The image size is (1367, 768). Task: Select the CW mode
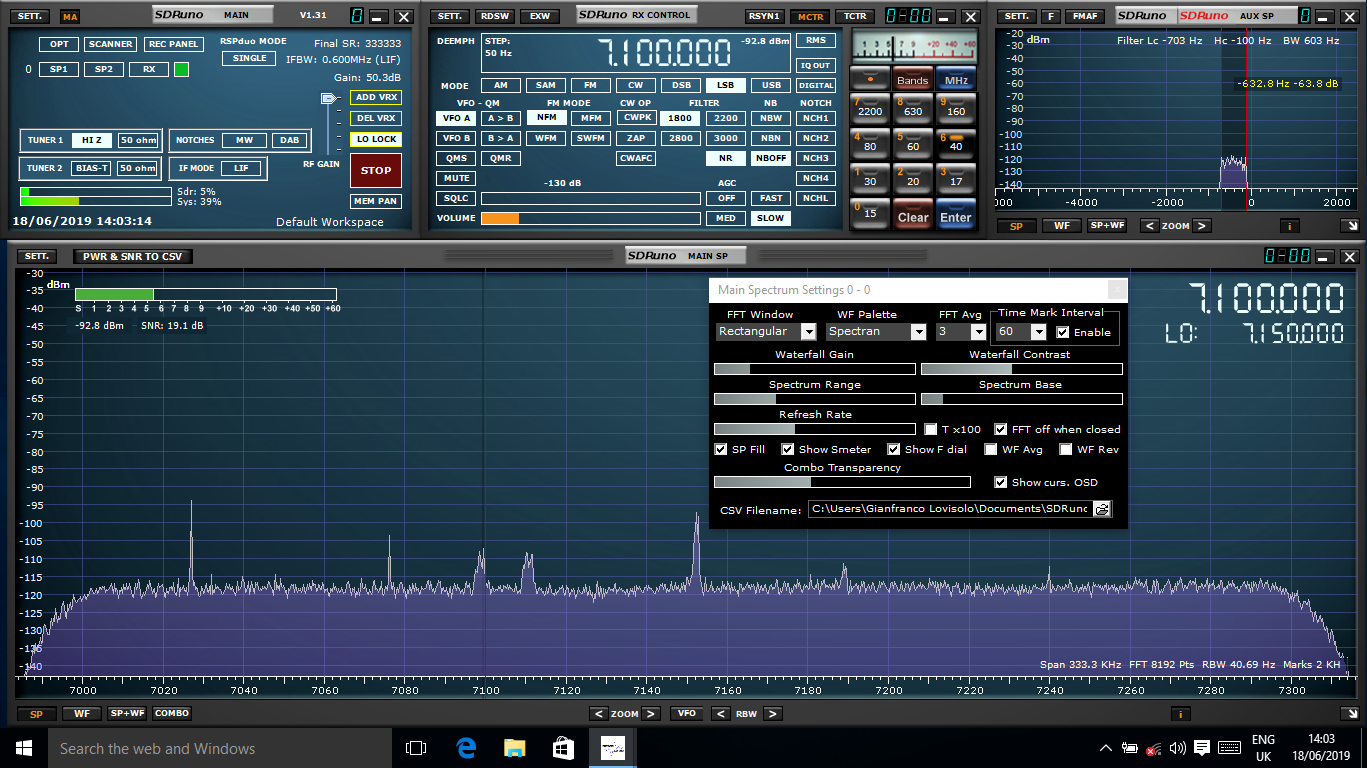(635, 85)
